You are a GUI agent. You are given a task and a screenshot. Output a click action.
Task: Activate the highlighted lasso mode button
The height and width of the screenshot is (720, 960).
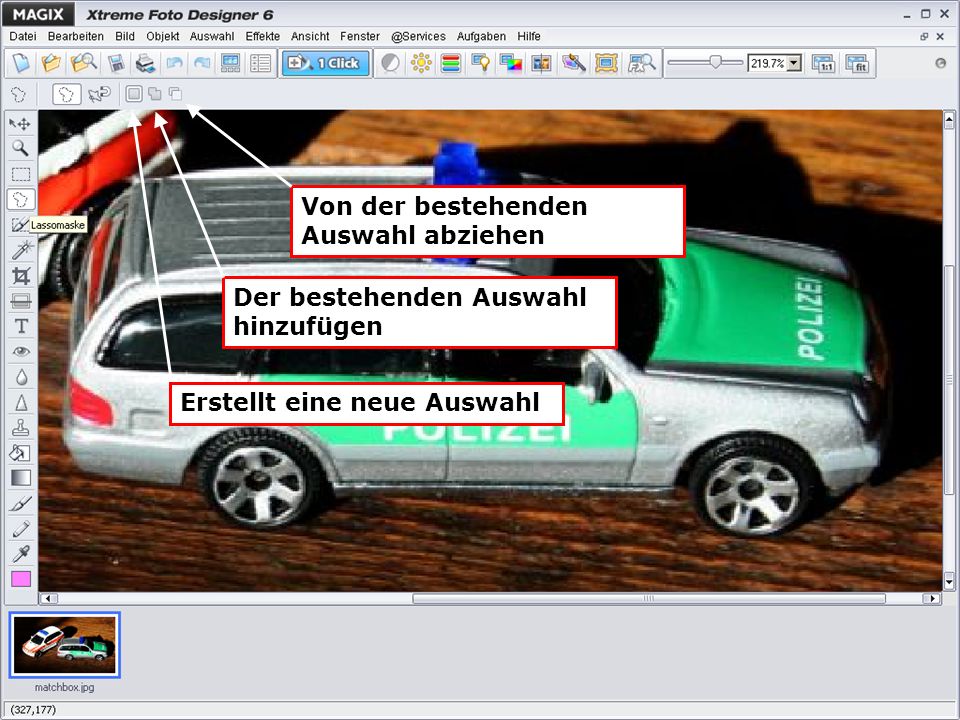coord(66,94)
